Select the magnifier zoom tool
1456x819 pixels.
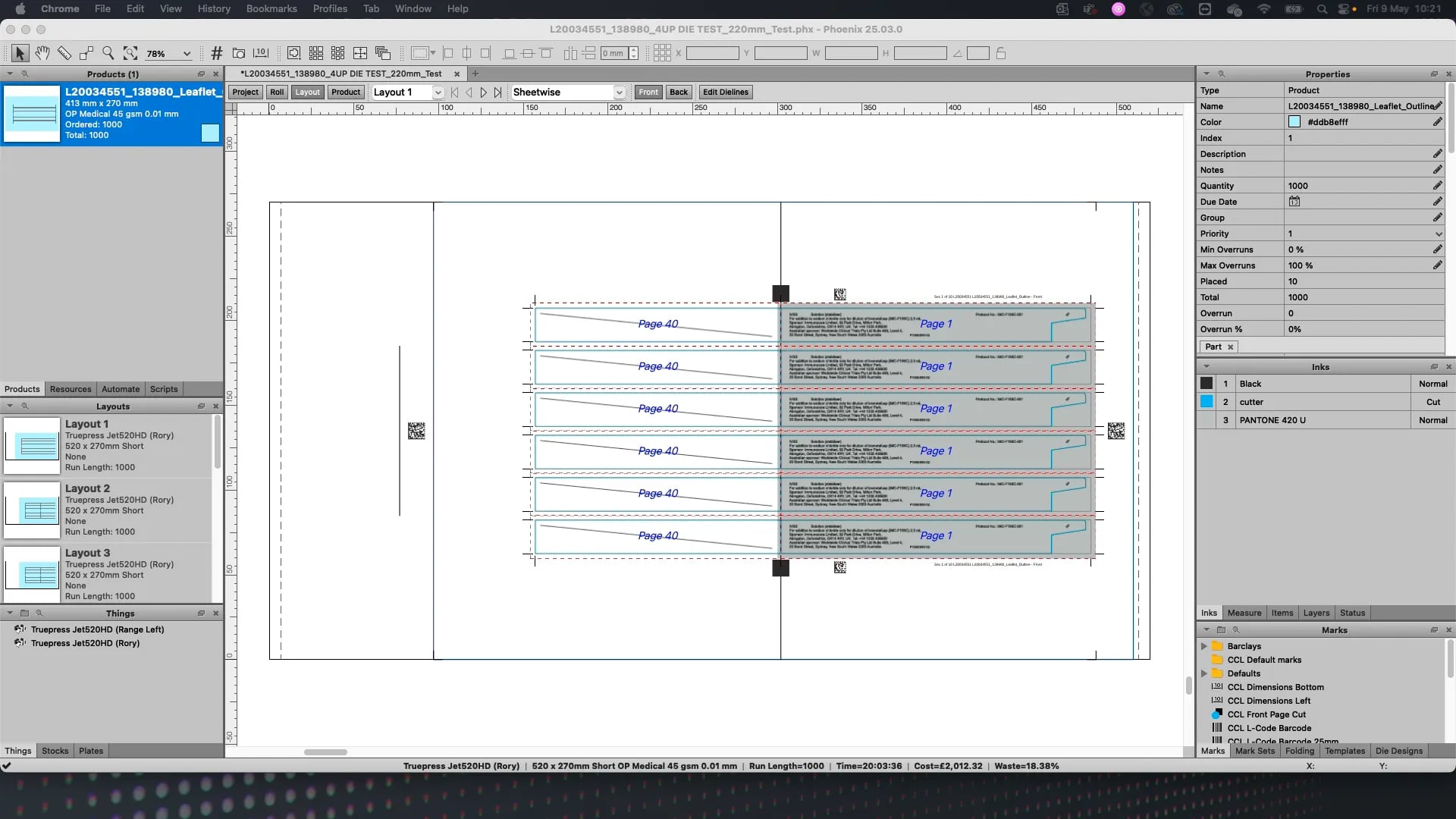(108, 53)
